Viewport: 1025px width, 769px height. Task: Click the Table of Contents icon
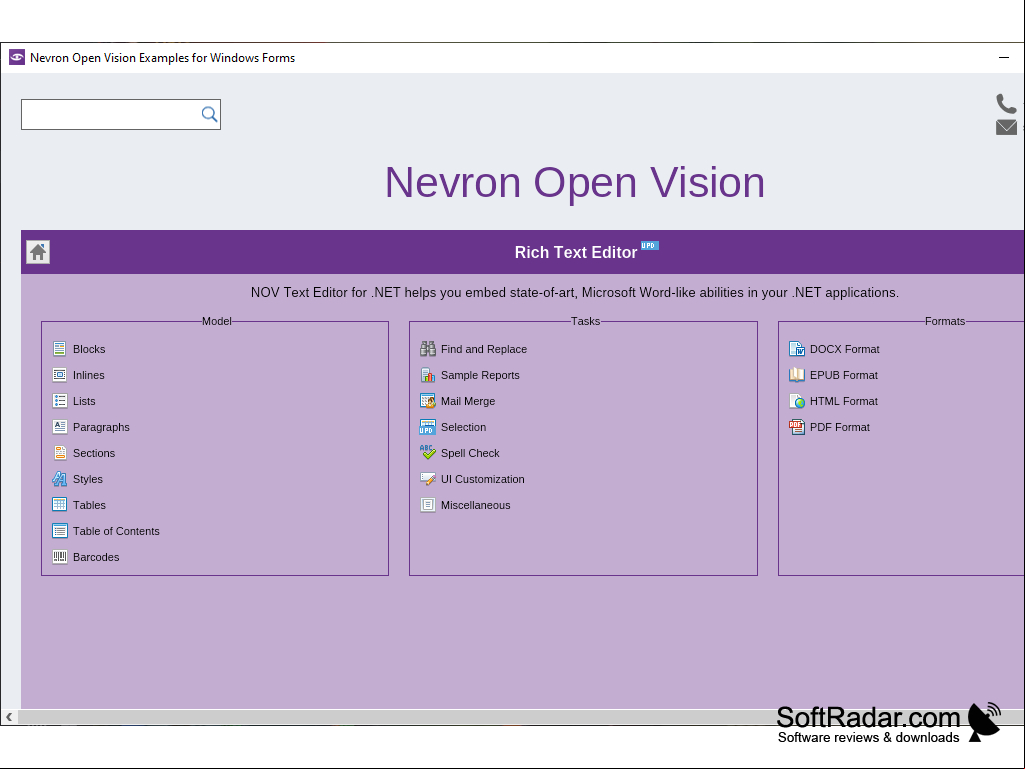coord(59,531)
